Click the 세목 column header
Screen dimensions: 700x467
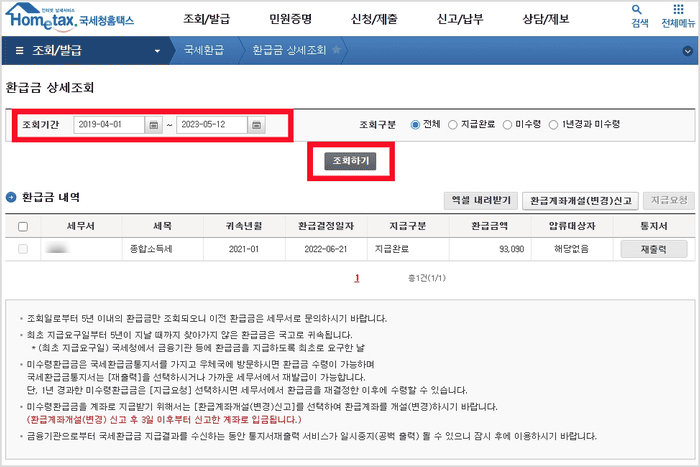[x=162, y=226]
